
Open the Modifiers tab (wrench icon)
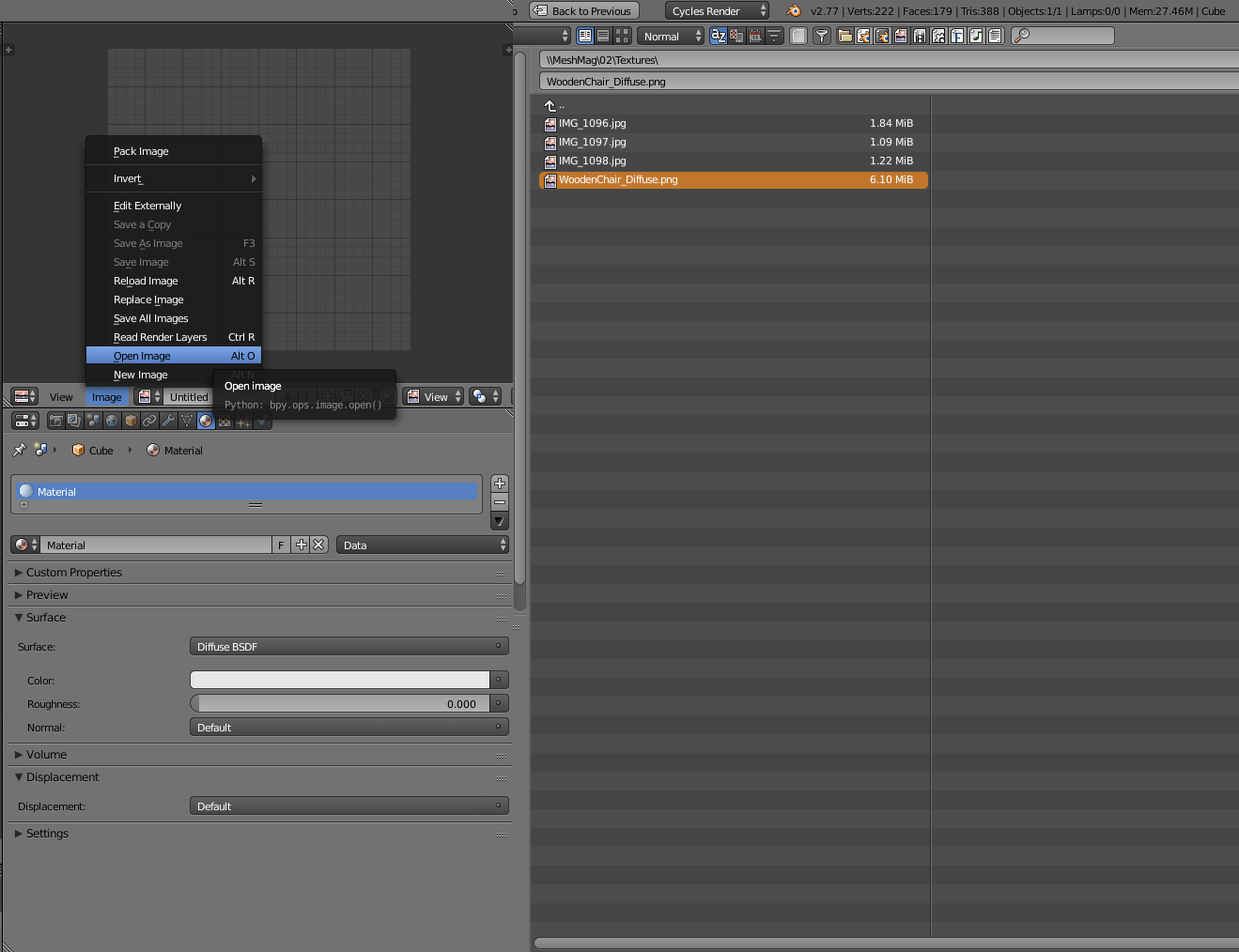[x=169, y=421]
